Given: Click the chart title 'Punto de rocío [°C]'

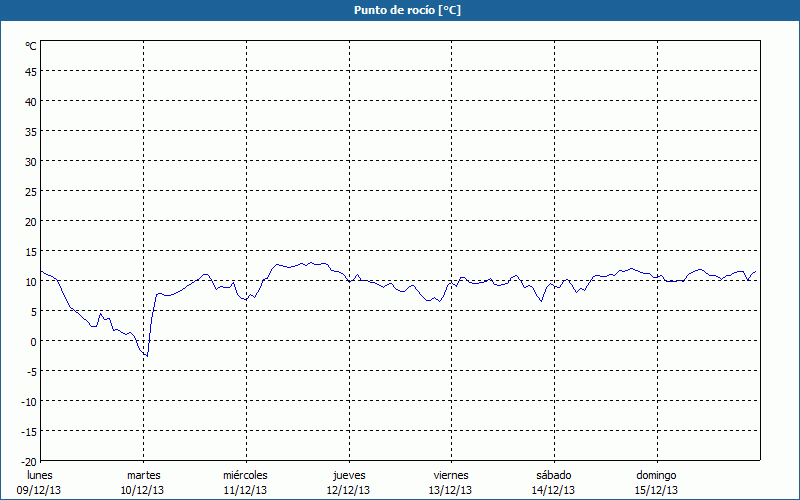Looking at the screenshot, I should (x=400, y=10).
